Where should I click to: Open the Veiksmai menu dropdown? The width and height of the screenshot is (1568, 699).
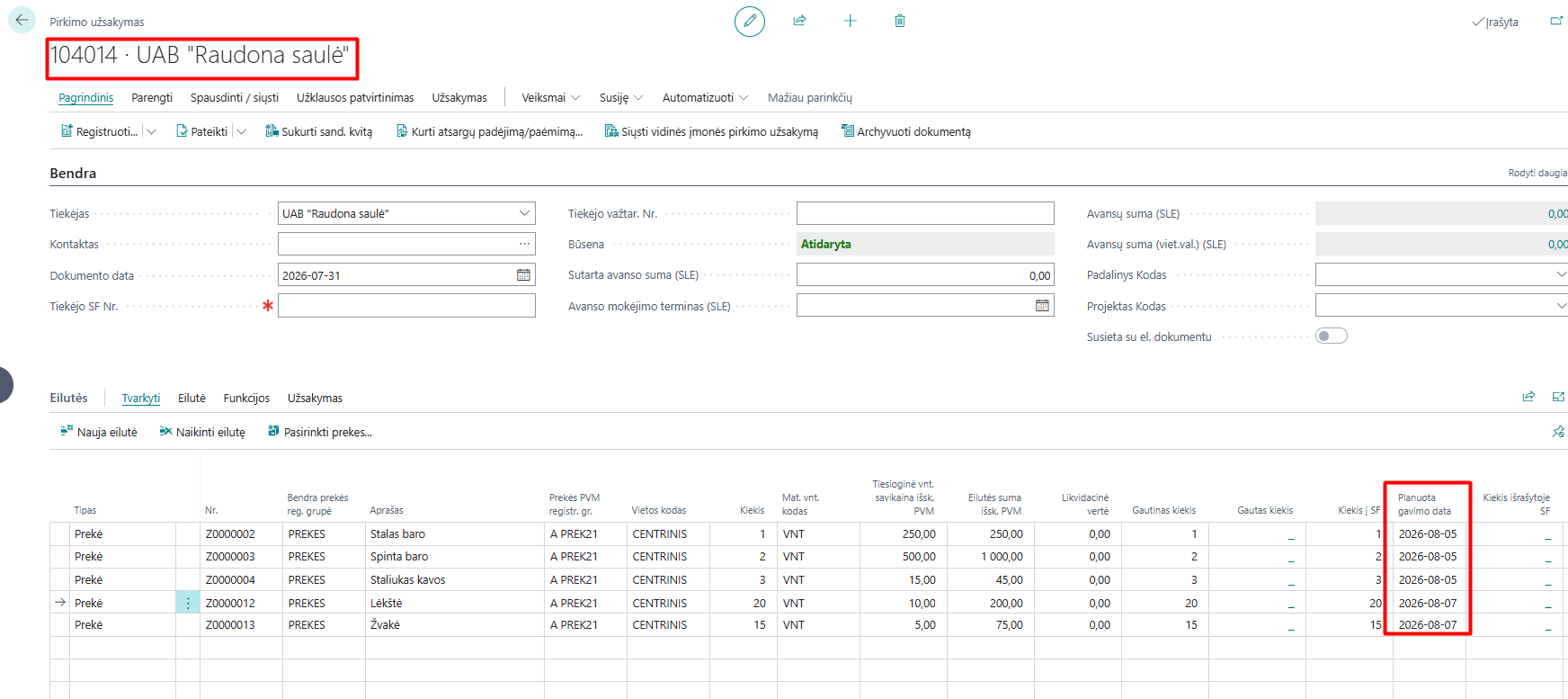pyautogui.click(x=550, y=97)
